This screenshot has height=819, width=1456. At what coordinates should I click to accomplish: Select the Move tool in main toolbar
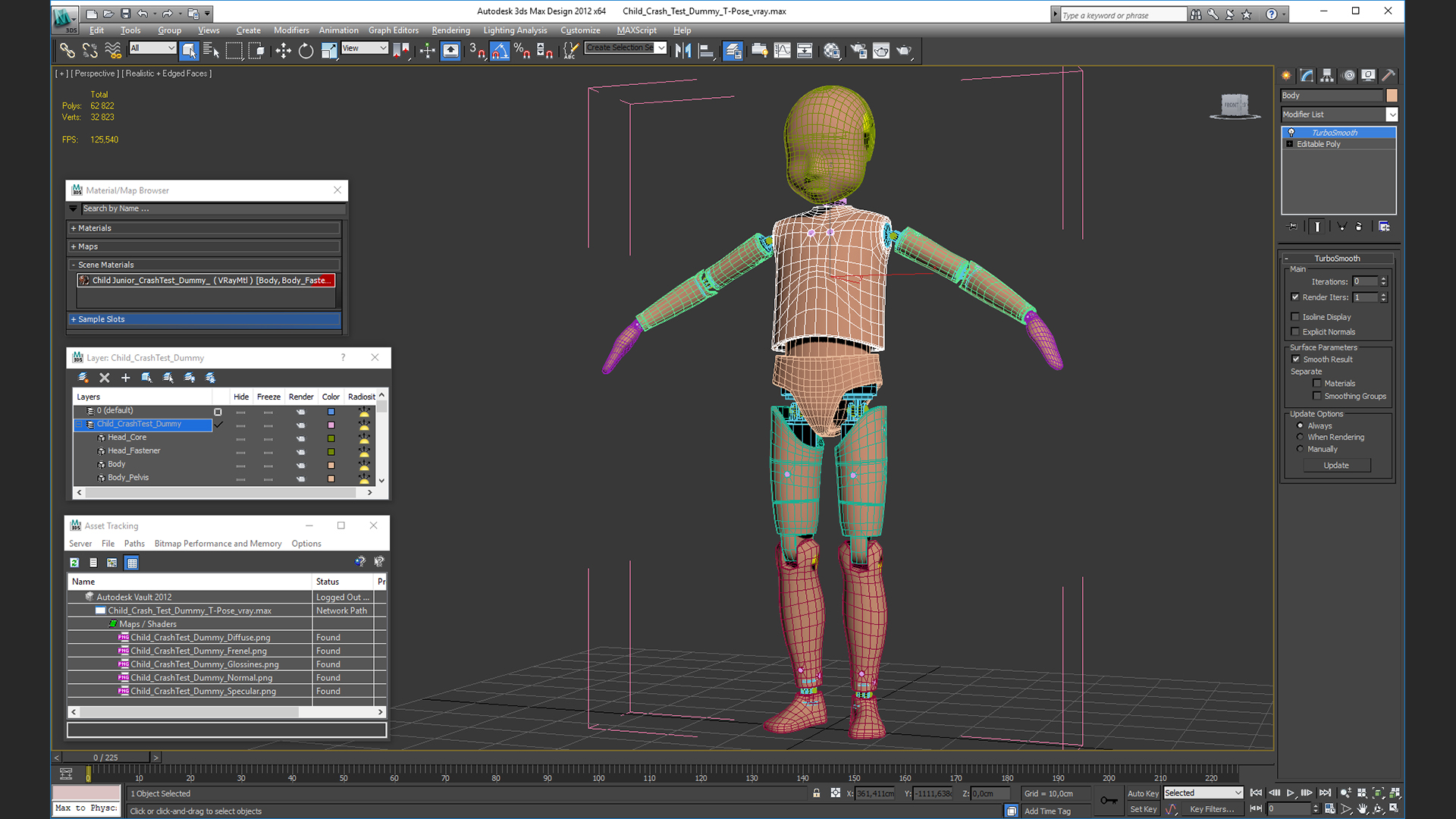coord(283,51)
